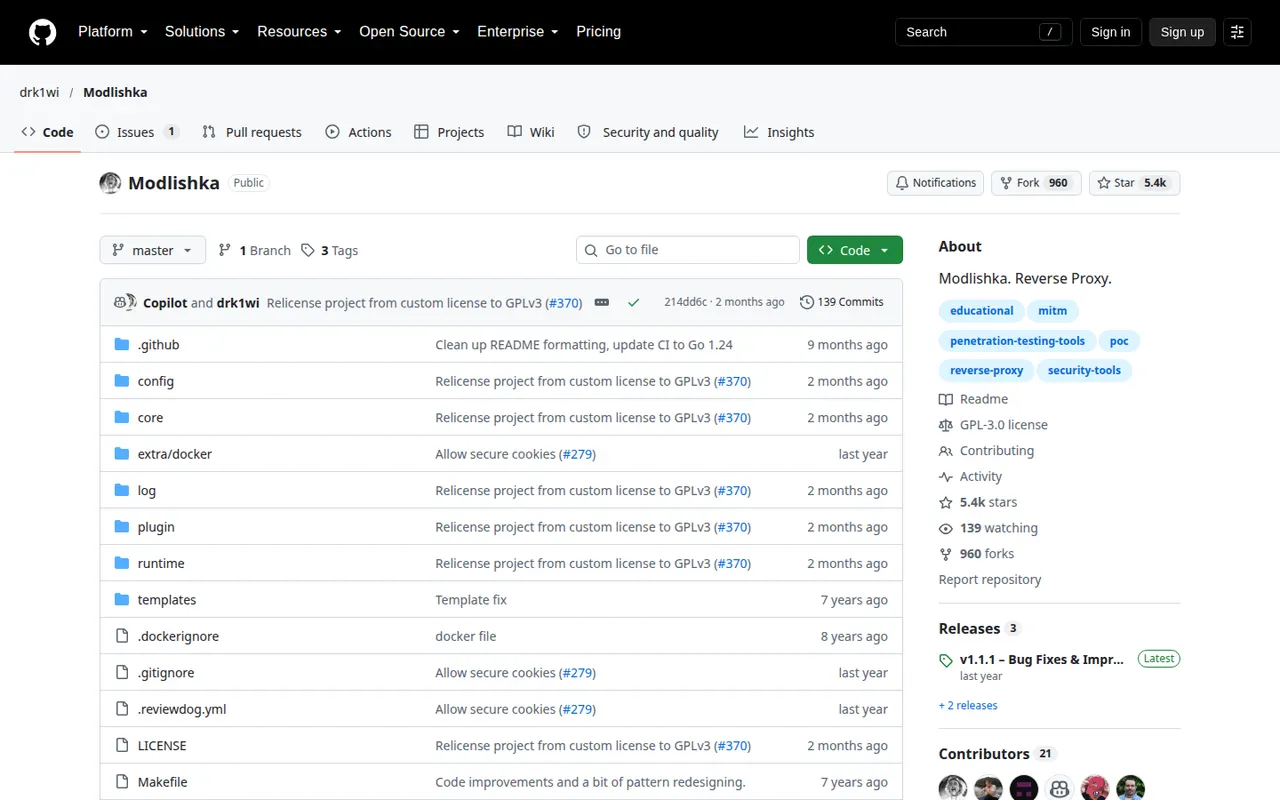Click the mitm topic tag

click(x=1052, y=311)
